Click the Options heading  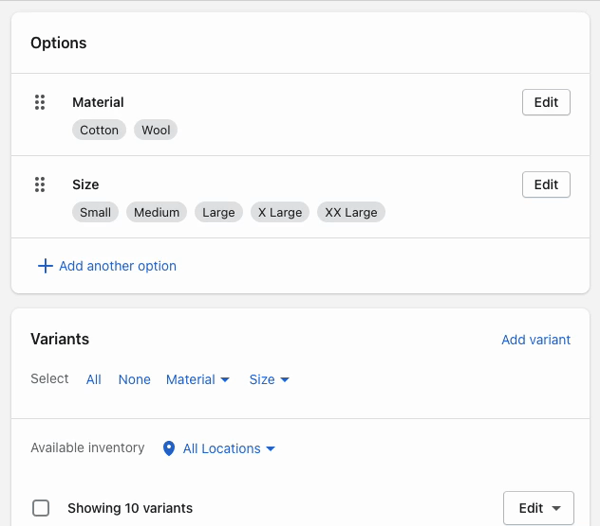[59, 43]
